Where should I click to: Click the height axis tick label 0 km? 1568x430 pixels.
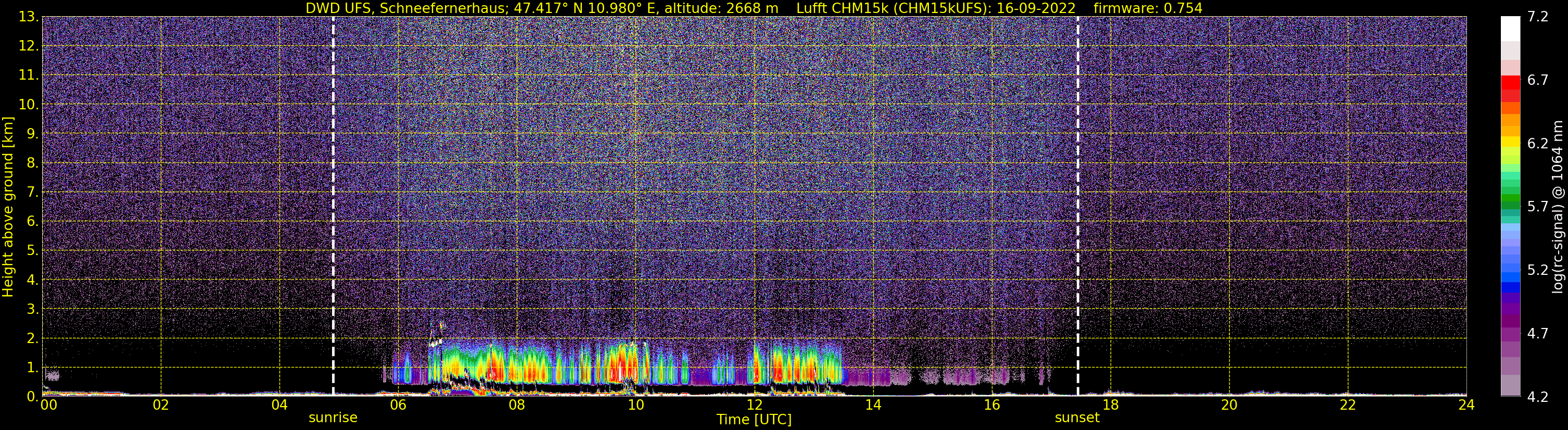pyautogui.click(x=32, y=397)
